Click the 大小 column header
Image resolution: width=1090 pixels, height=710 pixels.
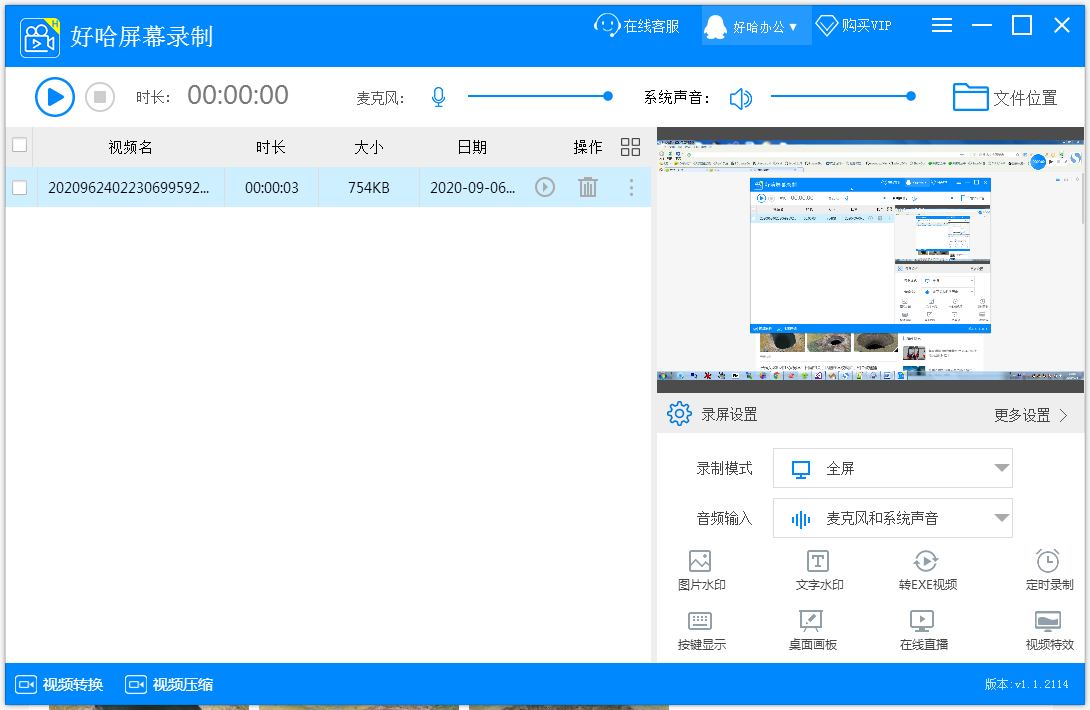tap(368, 147)
